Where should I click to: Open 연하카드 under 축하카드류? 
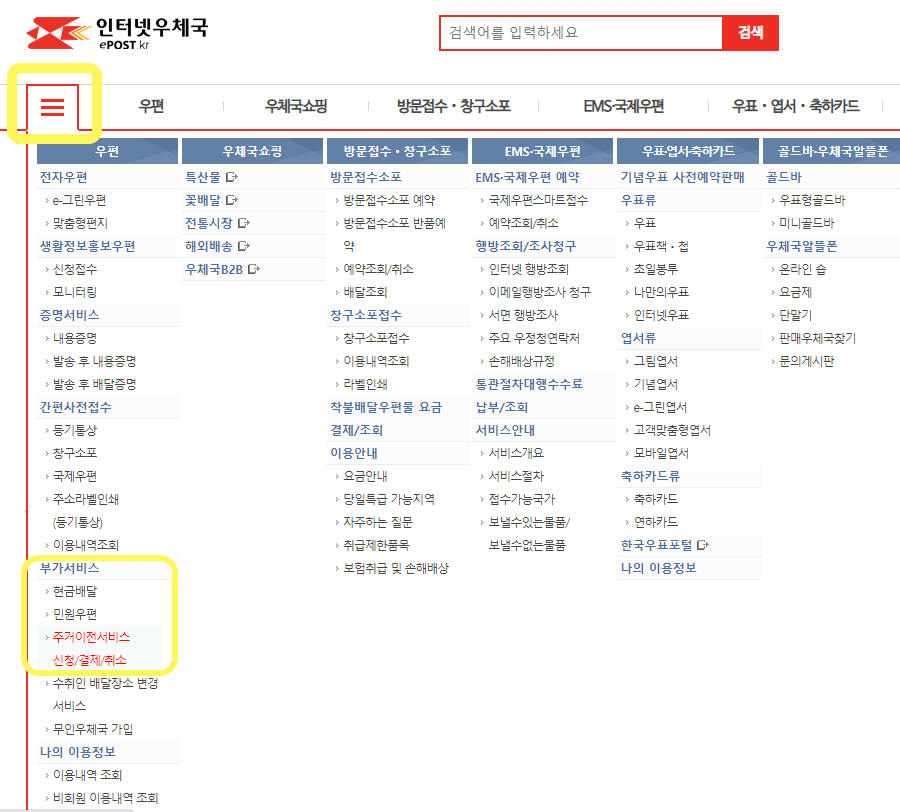(655, 522)
